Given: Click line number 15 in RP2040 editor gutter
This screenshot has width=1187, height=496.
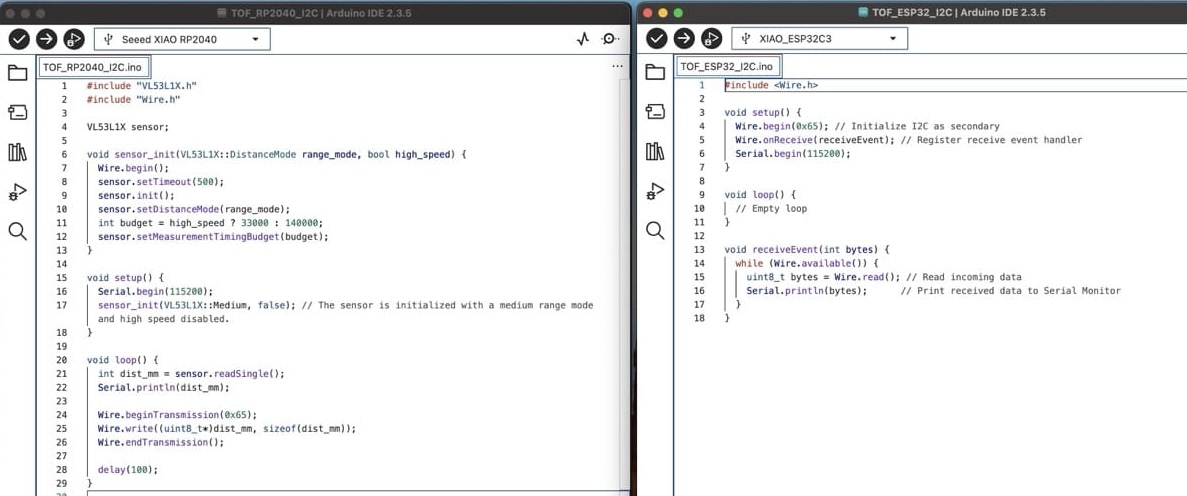Looking at the screenshot, I should (x=61, y=277).
